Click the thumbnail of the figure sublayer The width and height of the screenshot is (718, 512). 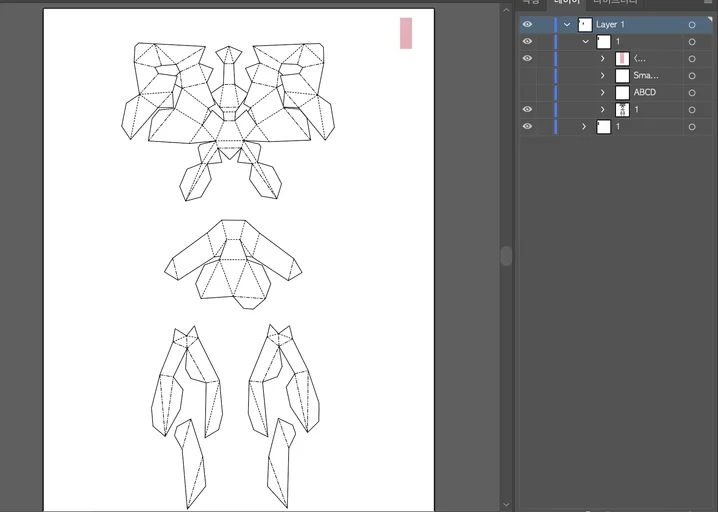click(x=622, y=110)
